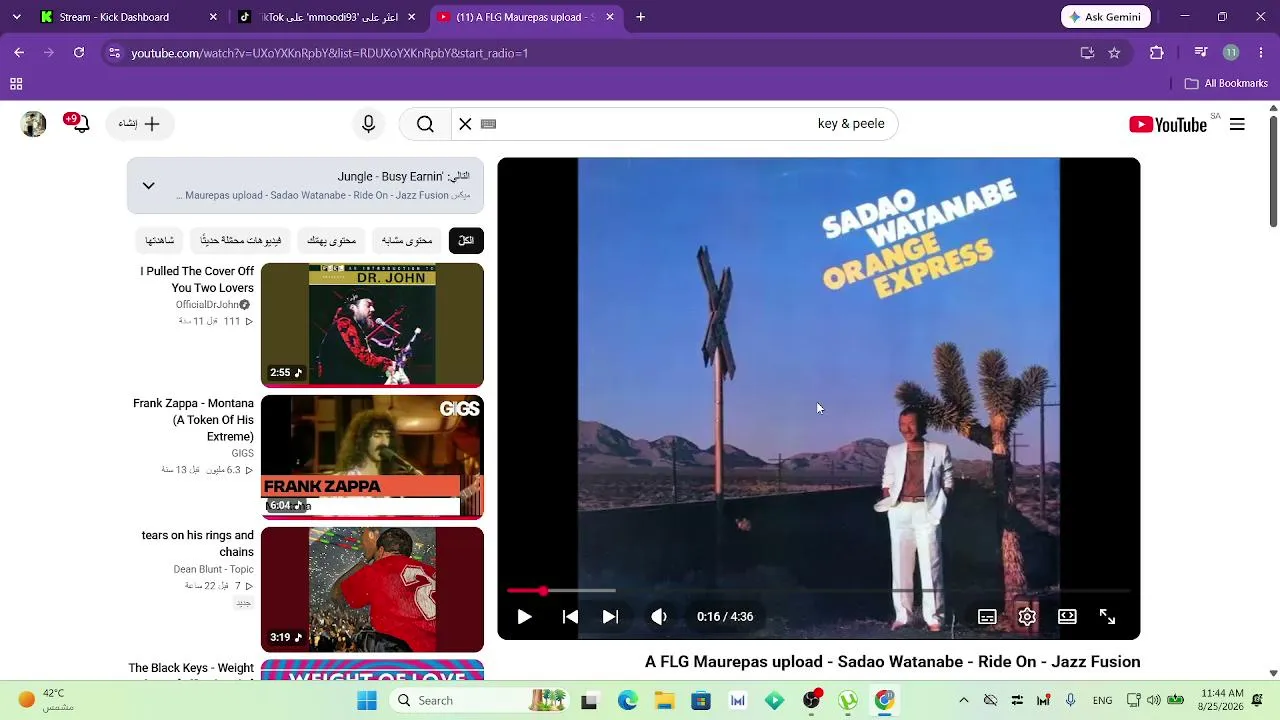
Task: Open Chrome media controls
Action: 1201,53
